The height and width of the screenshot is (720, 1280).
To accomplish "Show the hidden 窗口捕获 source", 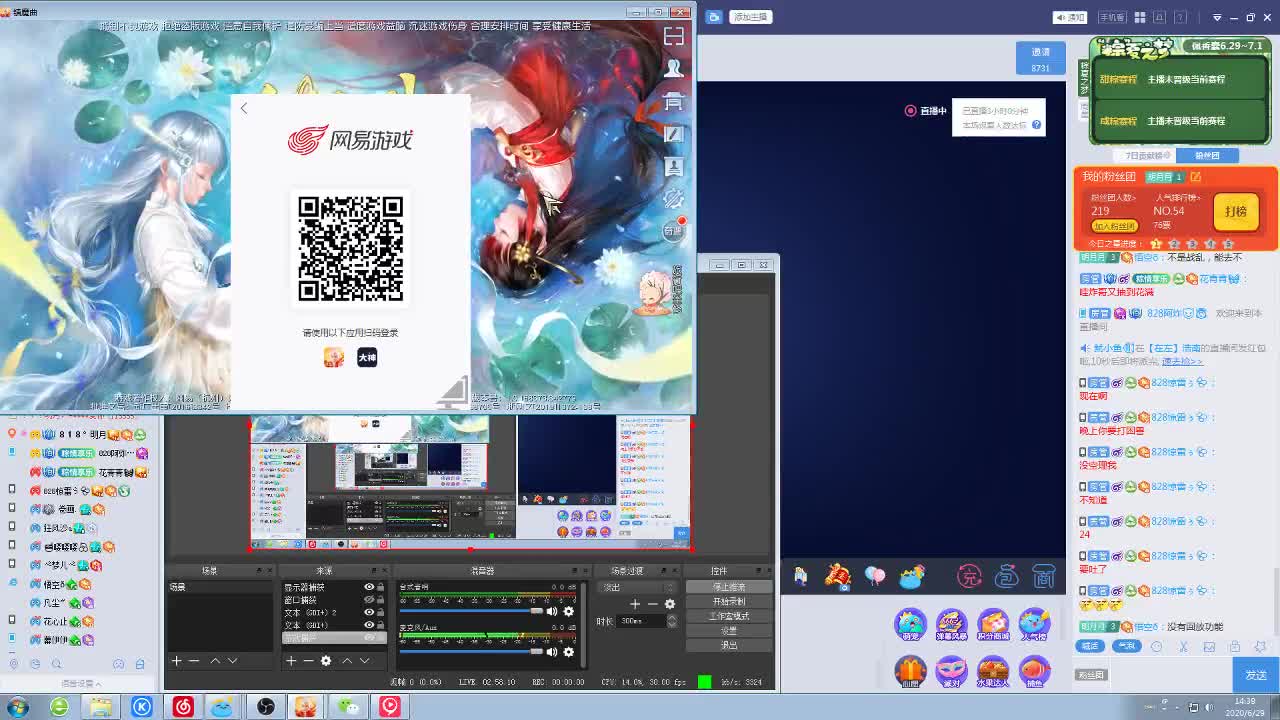I will 369,599.
